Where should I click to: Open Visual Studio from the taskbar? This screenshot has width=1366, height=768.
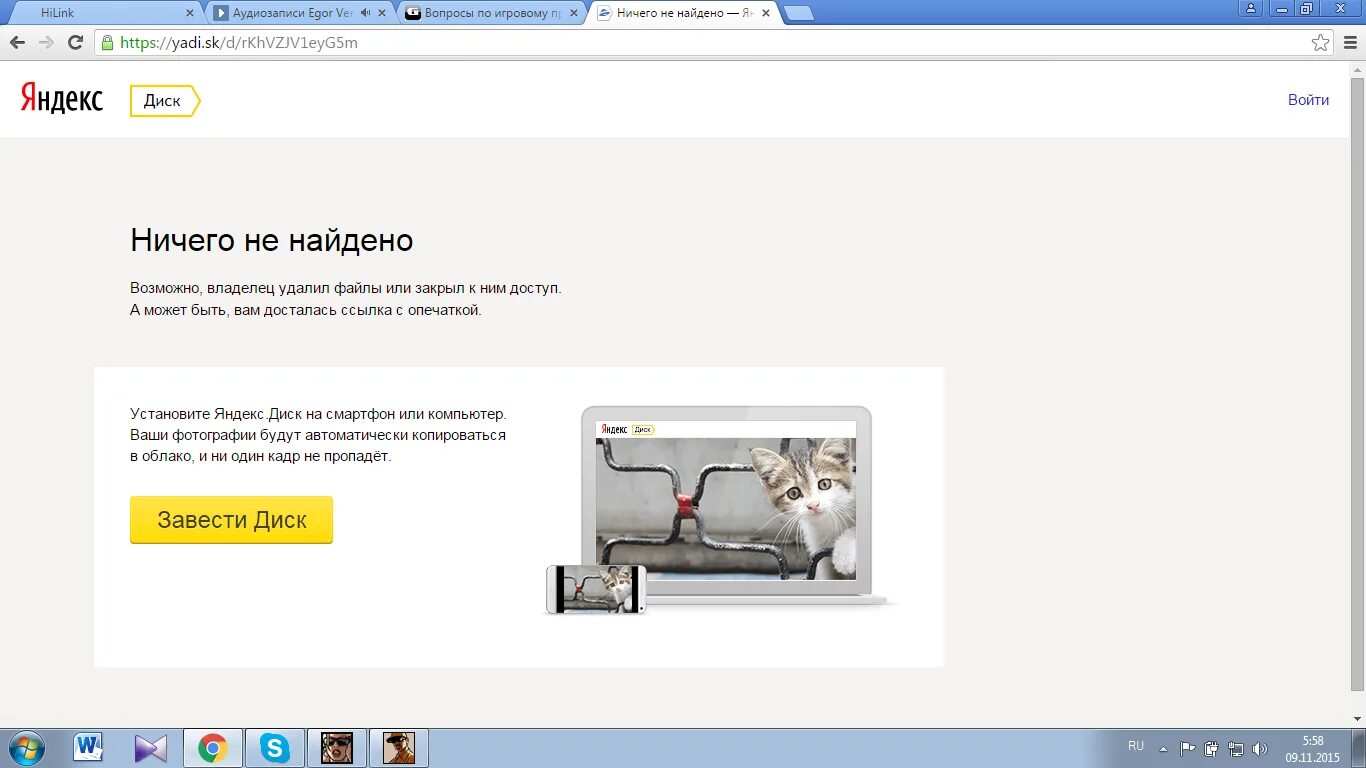tap(150, 748)
